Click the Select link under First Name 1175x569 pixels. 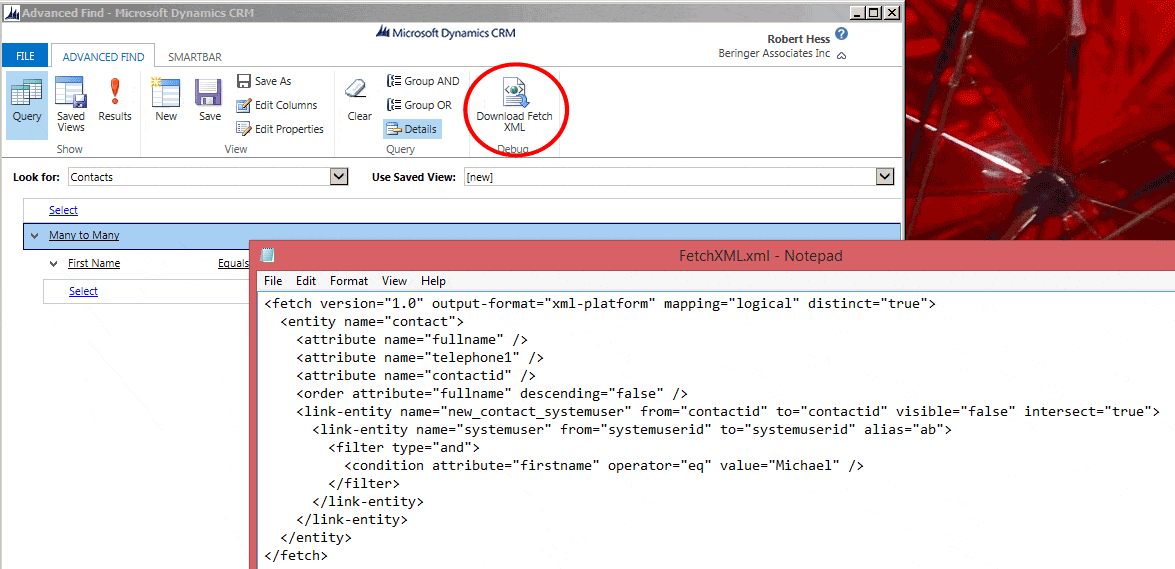[x=83, y=291]
